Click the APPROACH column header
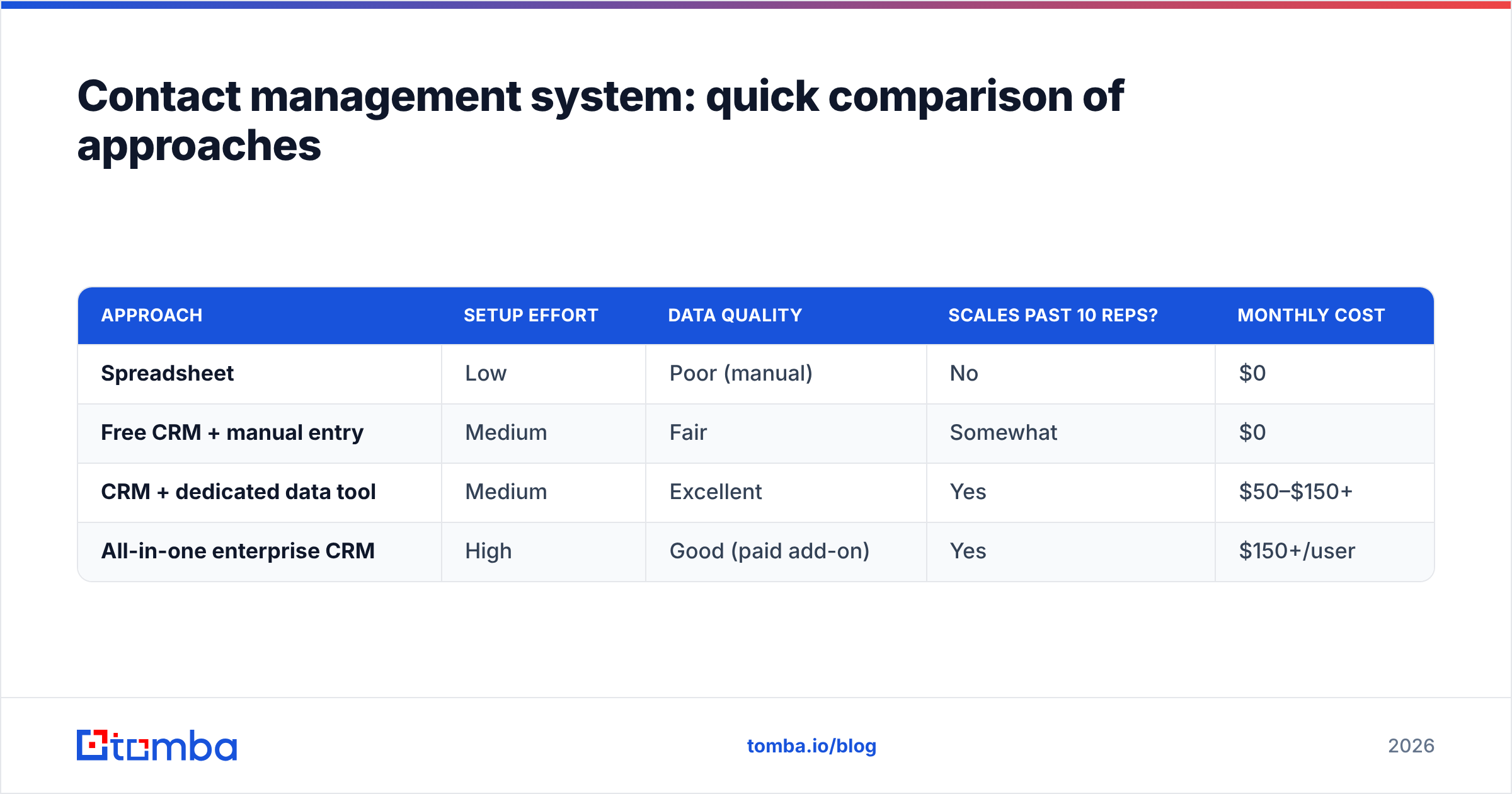This screenshot has width=1512, height=794. click(152, 315)
